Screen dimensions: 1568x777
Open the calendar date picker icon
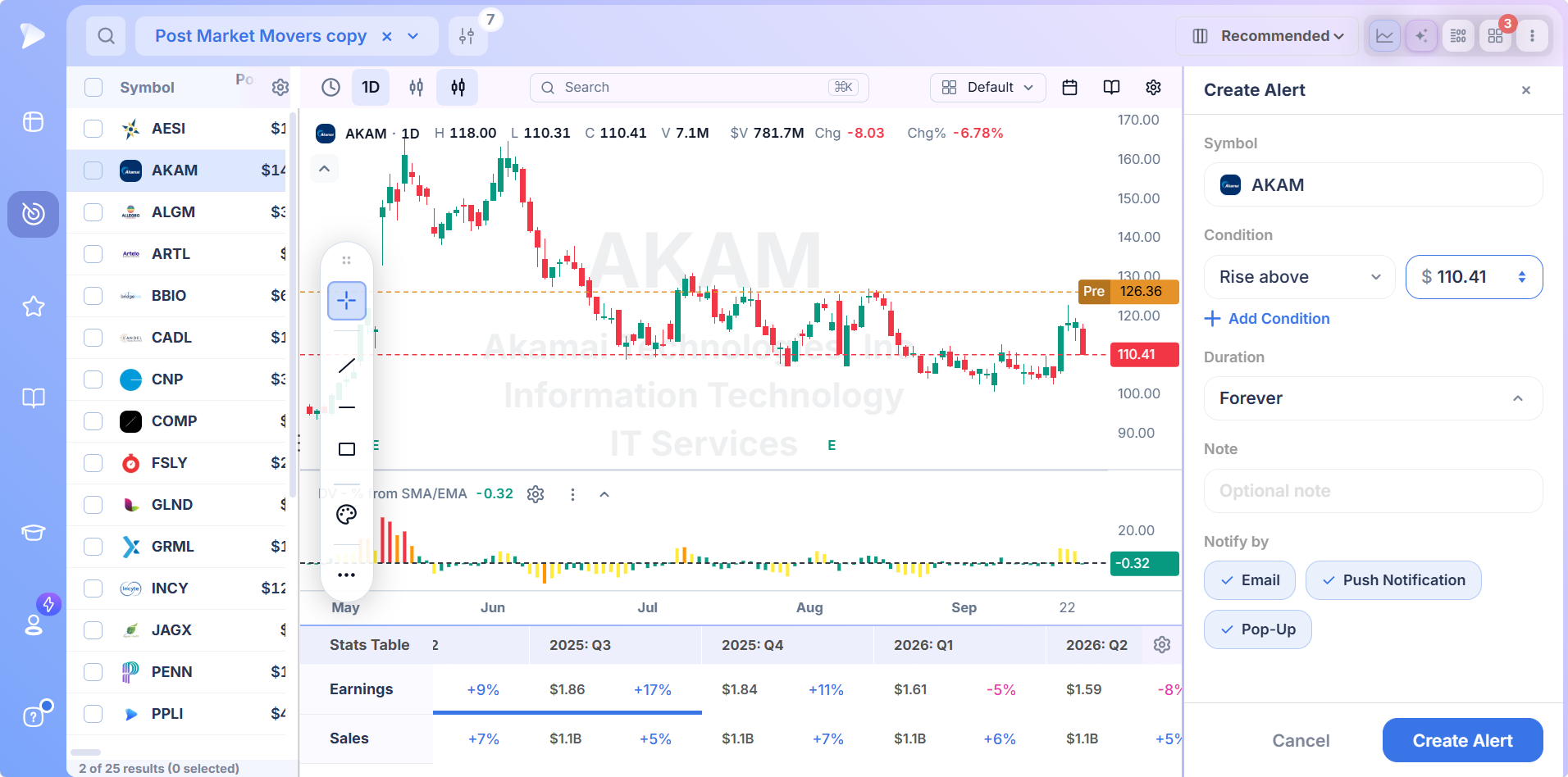1070,87
